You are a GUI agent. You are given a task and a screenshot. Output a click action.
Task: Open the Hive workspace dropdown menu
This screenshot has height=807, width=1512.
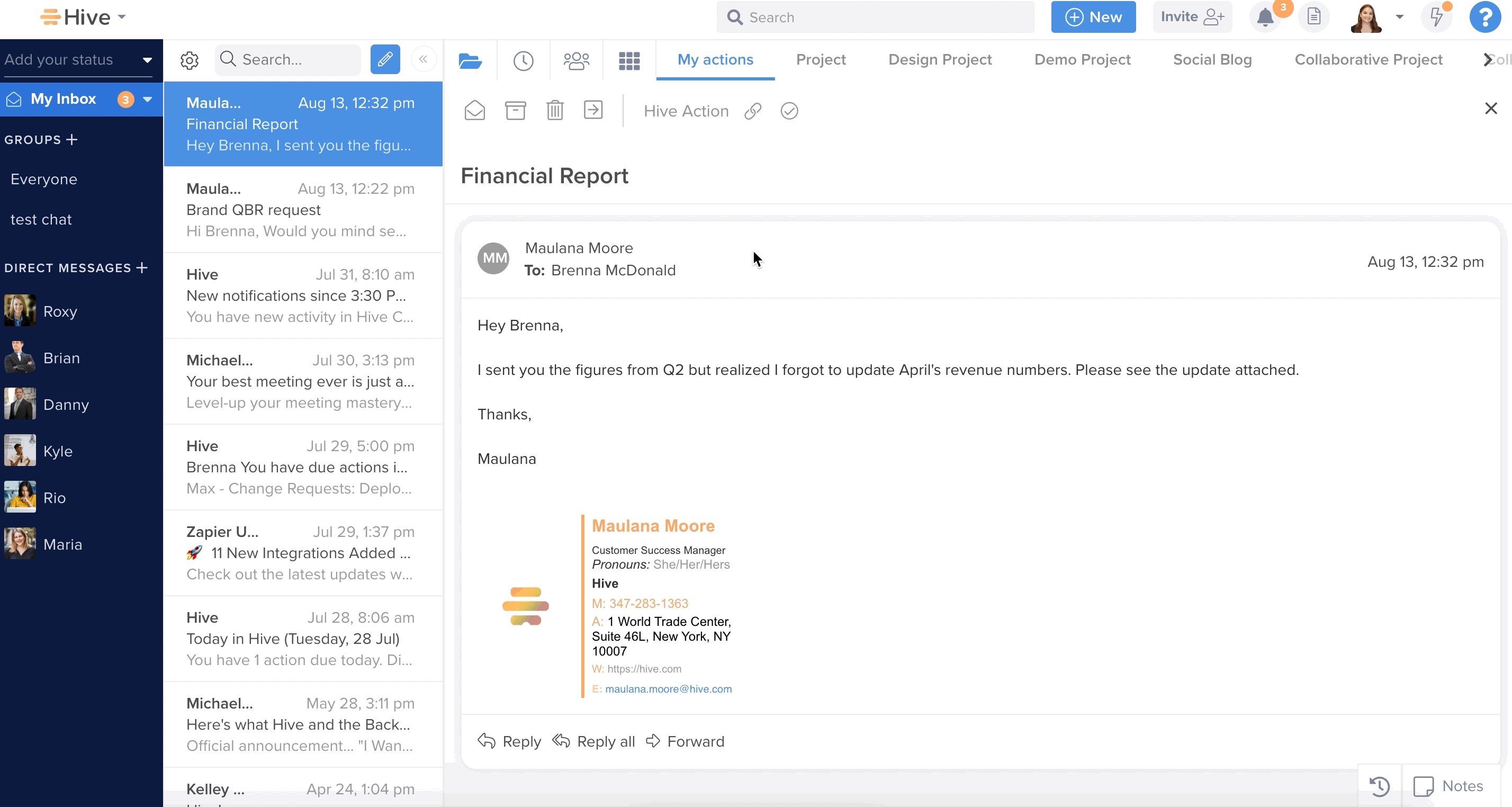(122, 17)
